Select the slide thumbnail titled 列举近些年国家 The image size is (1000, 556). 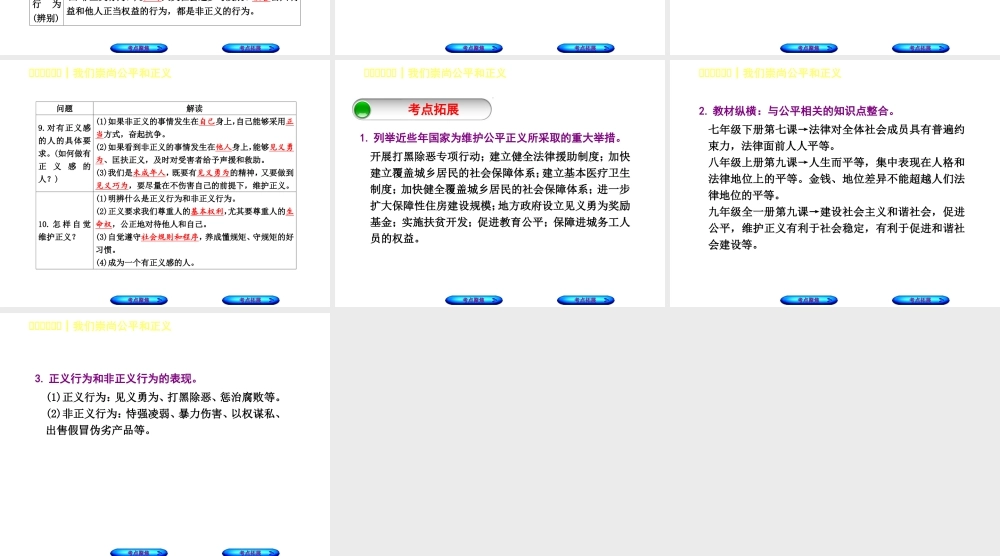pyautogui.click(x=500, y=184)
